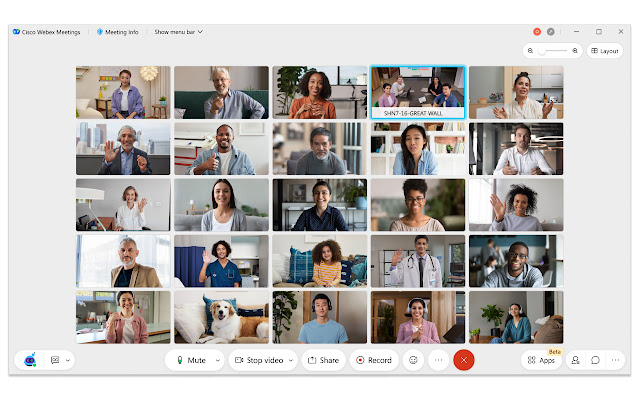Open Meeting Info
640x400 pixels.
click(118, 32)
